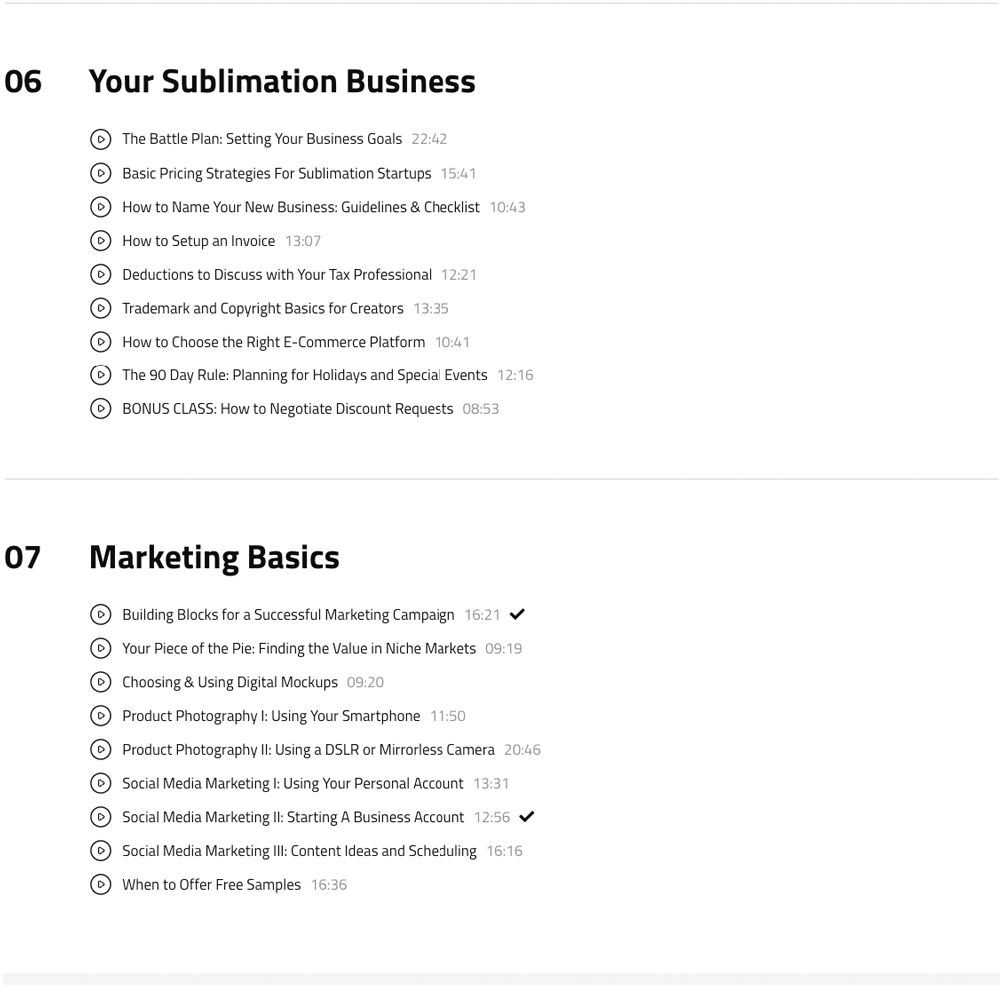
Task: Start playback of How to Setup an Invoice
Action: (x=100, y=240)
